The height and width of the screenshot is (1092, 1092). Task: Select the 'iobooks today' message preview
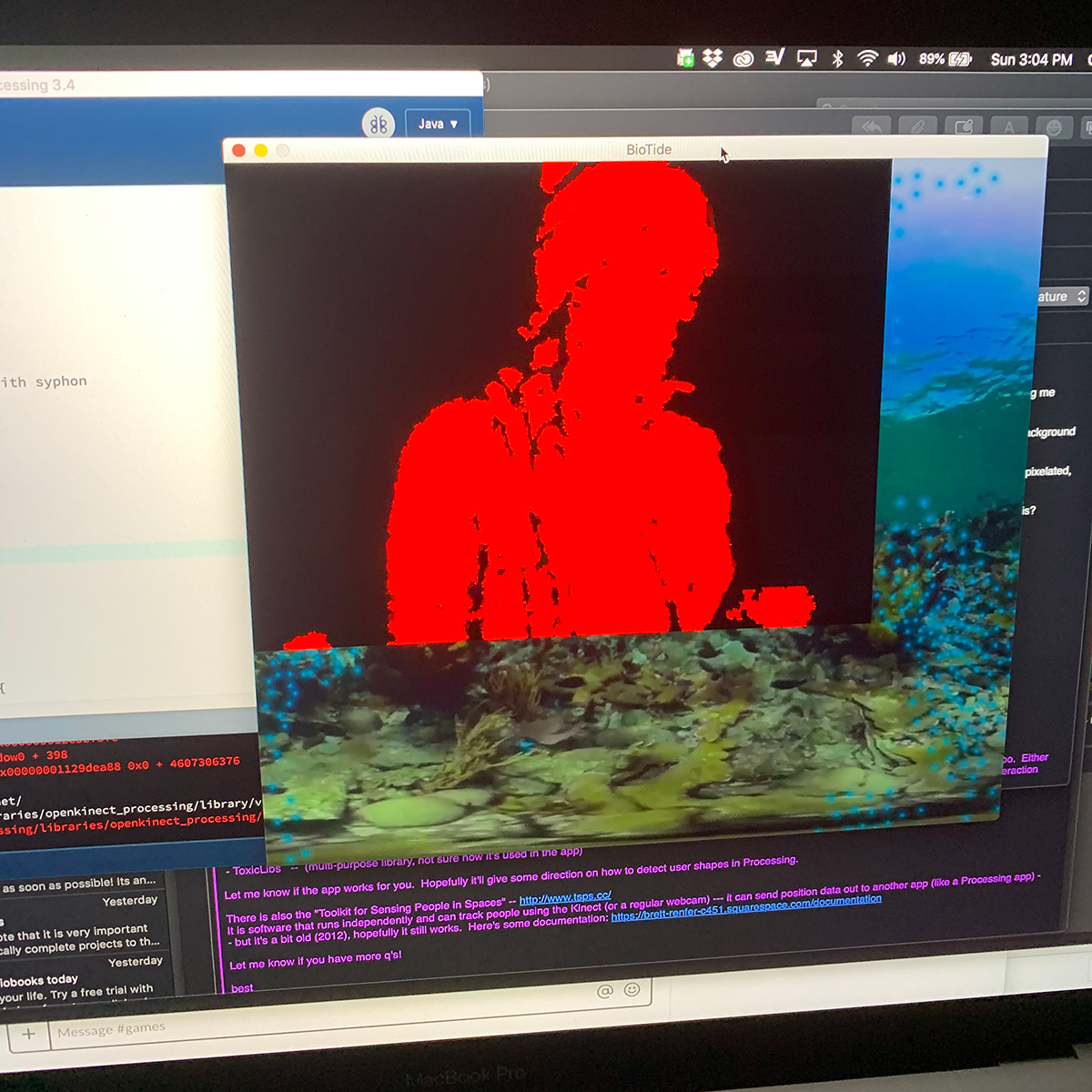coord(39,981)
